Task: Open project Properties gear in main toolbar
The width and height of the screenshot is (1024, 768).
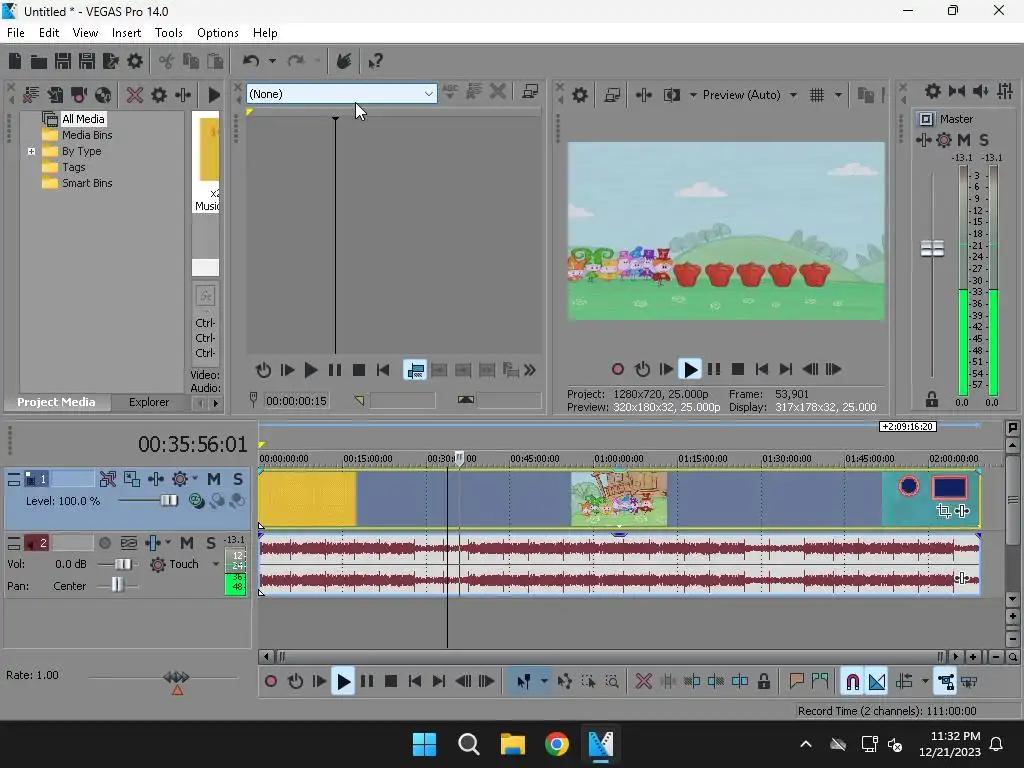Action: click(x=135, y=61)
